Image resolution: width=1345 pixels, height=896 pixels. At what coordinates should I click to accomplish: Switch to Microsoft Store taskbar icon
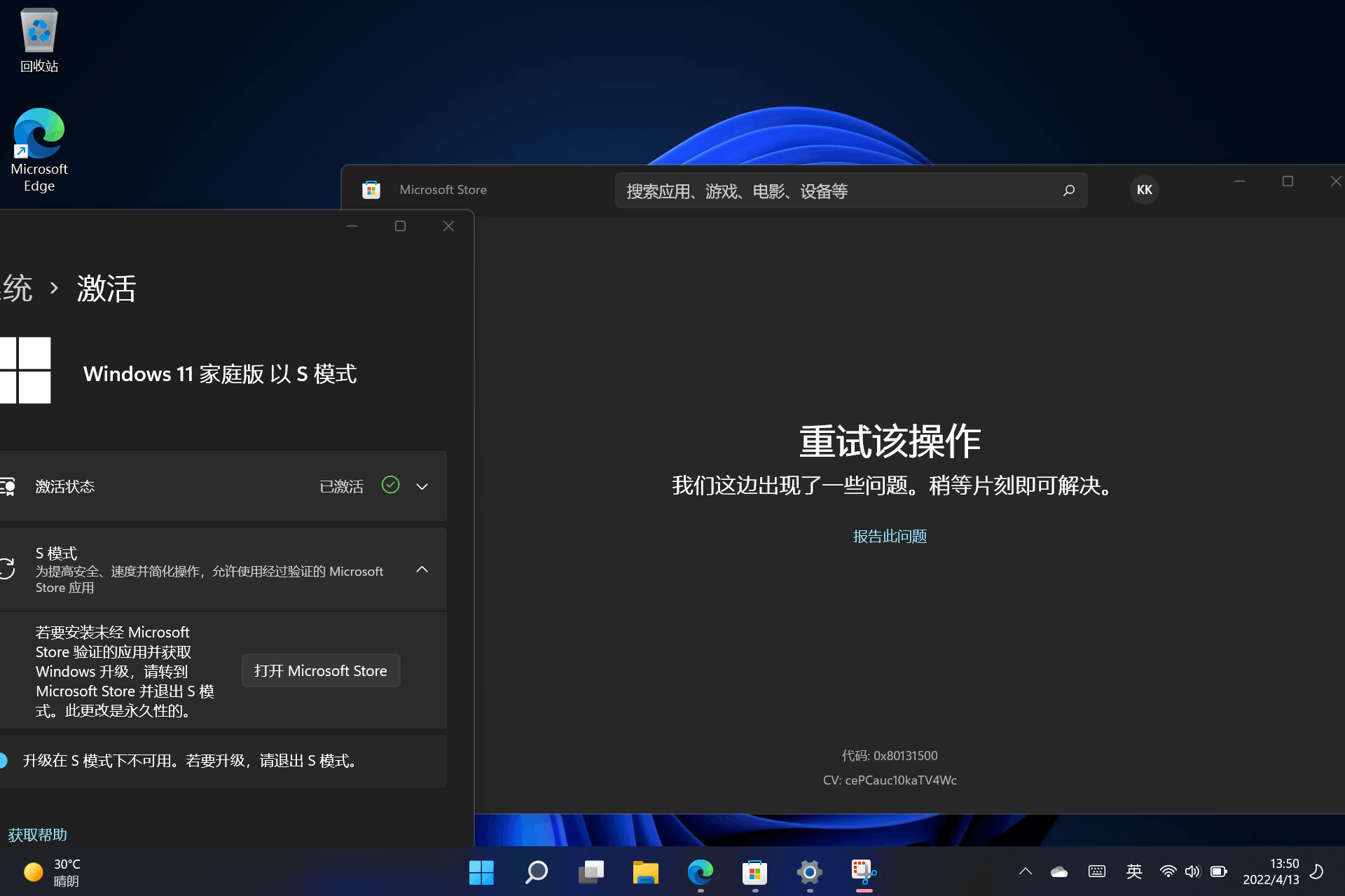click(754, 872)
